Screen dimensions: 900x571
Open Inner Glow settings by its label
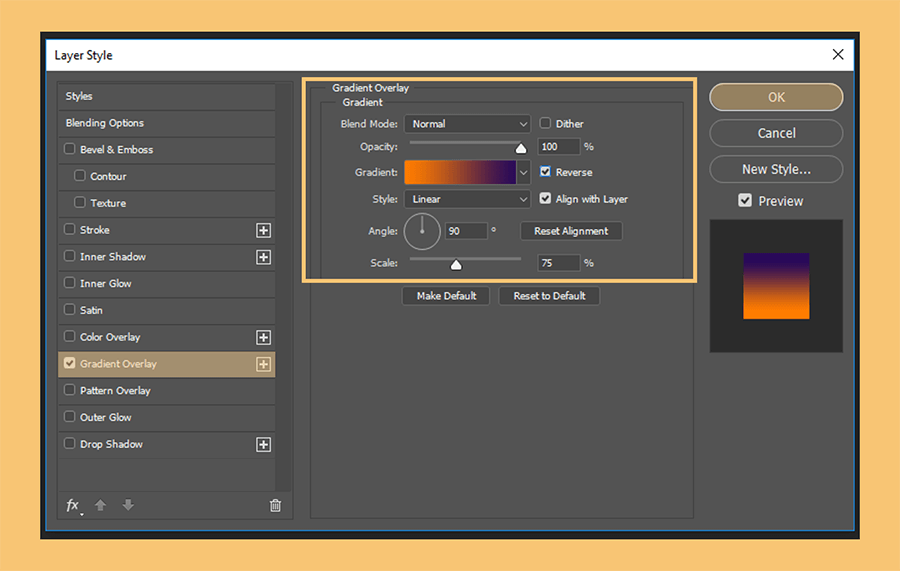[106, 283]
